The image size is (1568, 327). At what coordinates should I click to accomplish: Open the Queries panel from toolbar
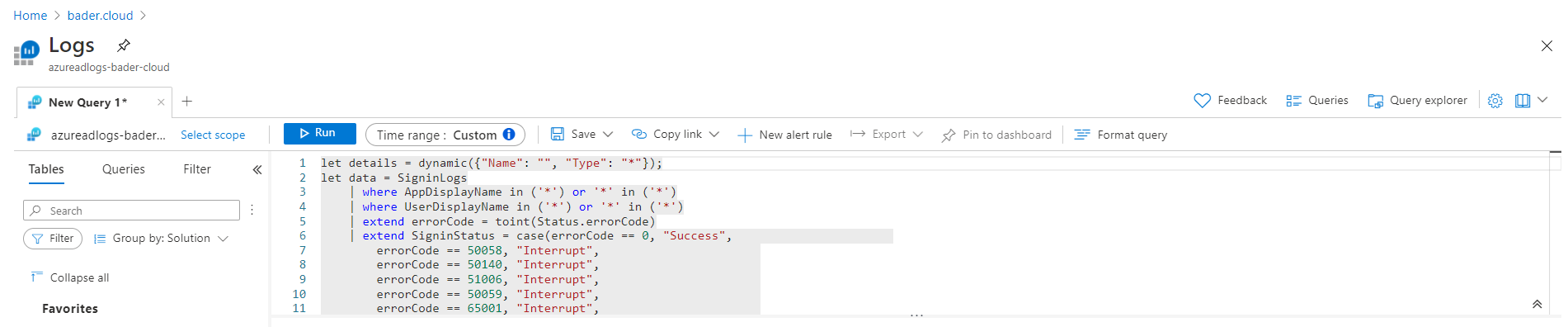pyautogui.click(x=1316, y=101)
